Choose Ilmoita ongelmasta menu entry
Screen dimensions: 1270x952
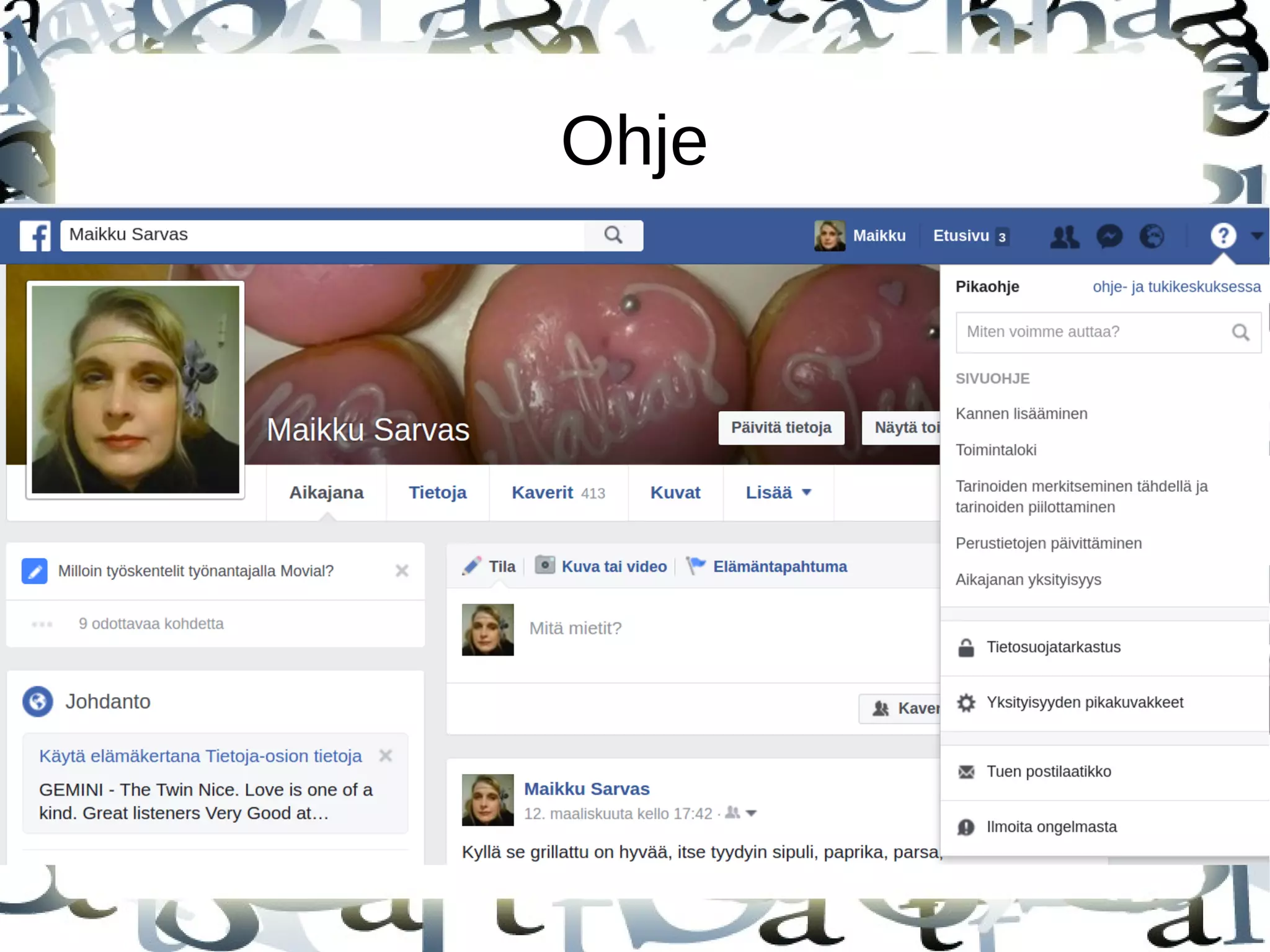coord(1051,827)
